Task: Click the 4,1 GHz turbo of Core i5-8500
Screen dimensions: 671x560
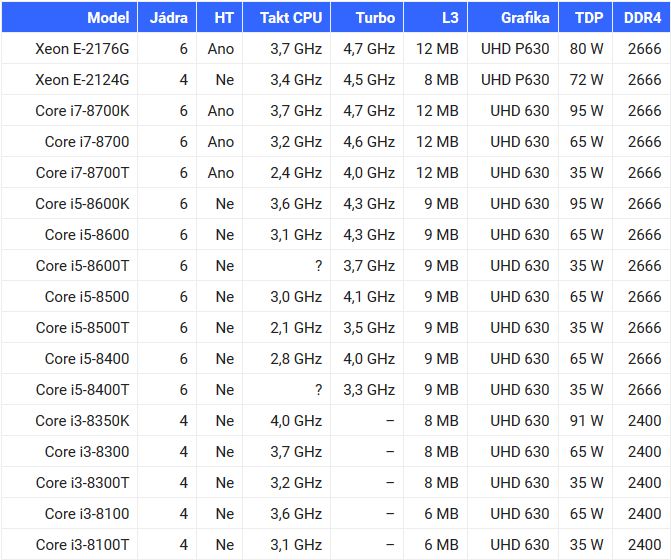Action: pos(369,297)
